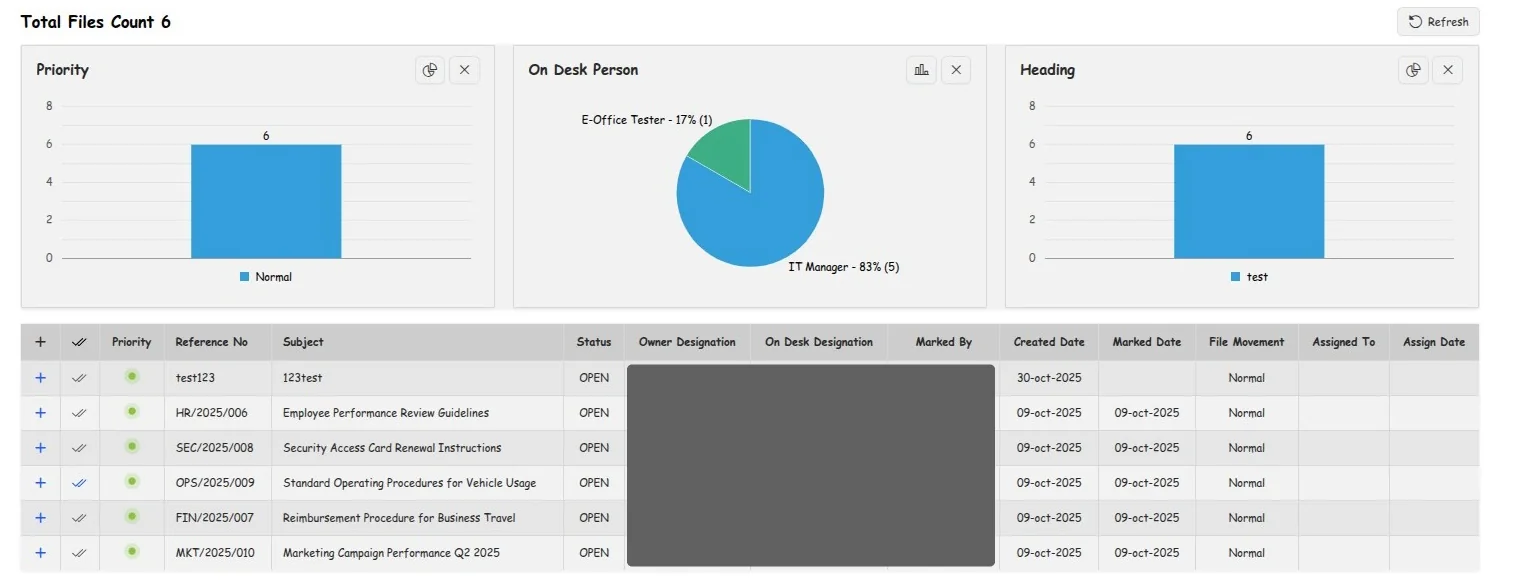
Task: Open subject Marketing Campaign Performance Q2 2025
Action: [x=391, y=553]
